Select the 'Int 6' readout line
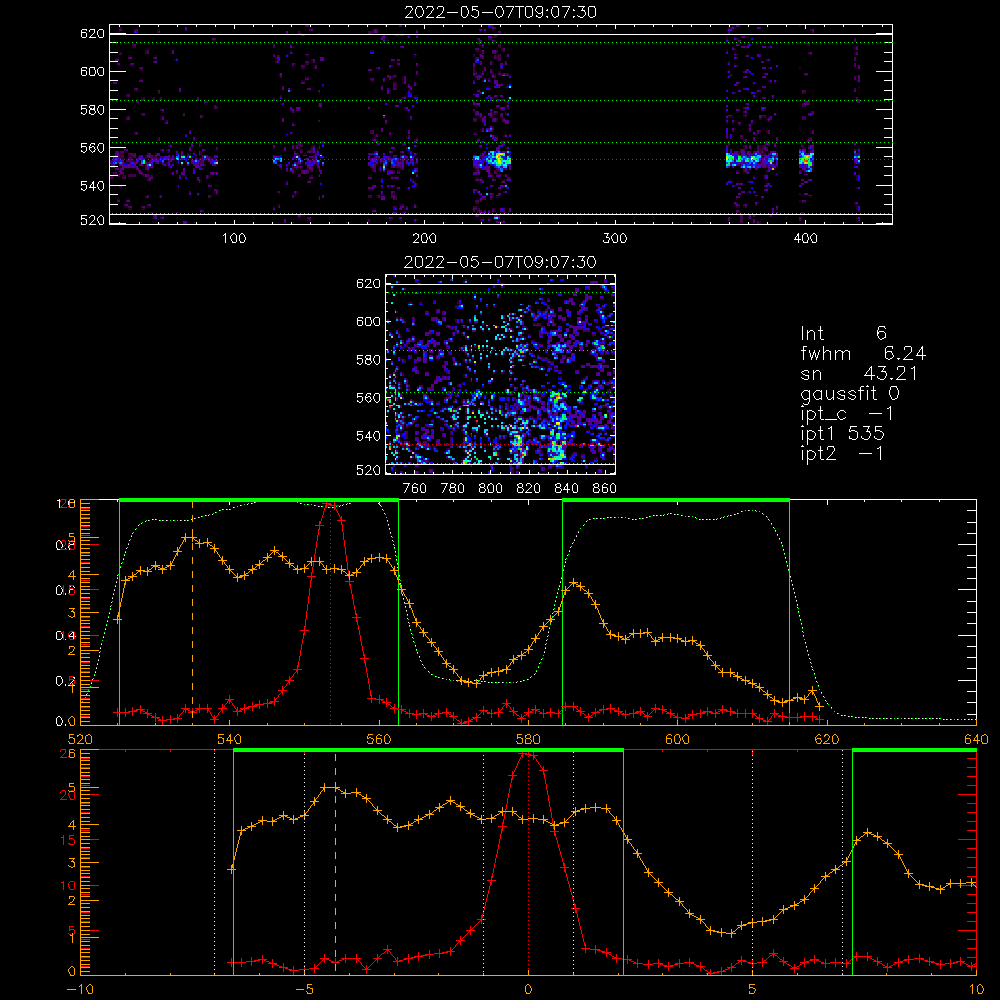Image resolution: width=1000 pixels, height=1000 pixels. click(x=843, y=333)
